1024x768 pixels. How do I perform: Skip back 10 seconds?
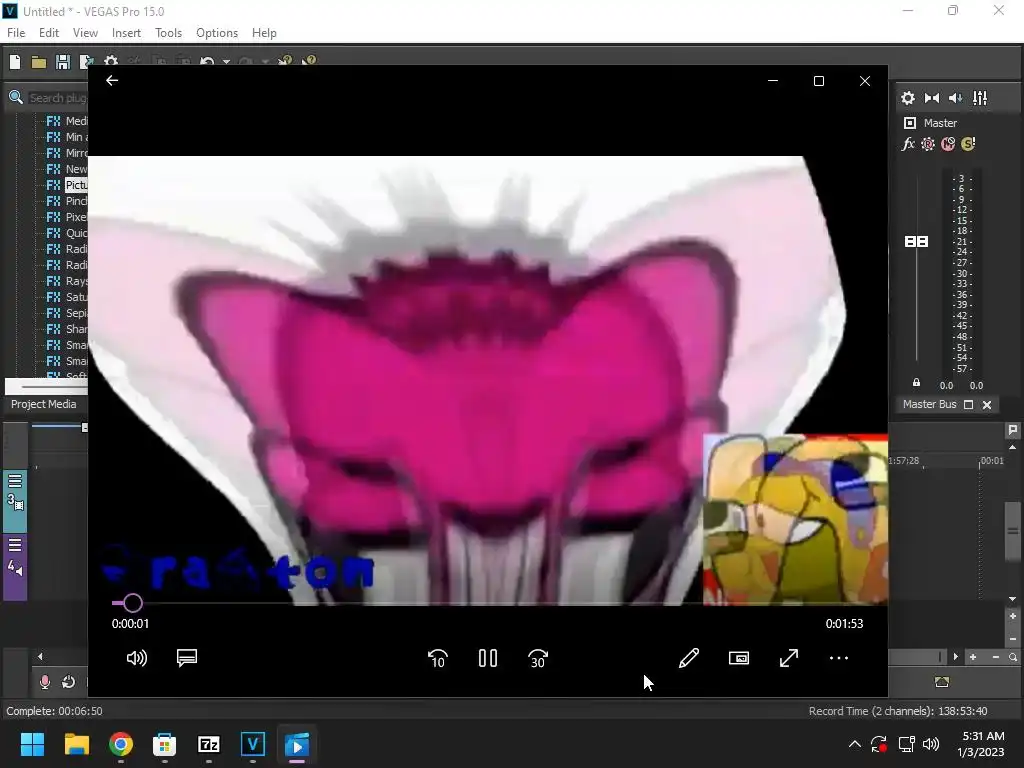pos(438,658)
